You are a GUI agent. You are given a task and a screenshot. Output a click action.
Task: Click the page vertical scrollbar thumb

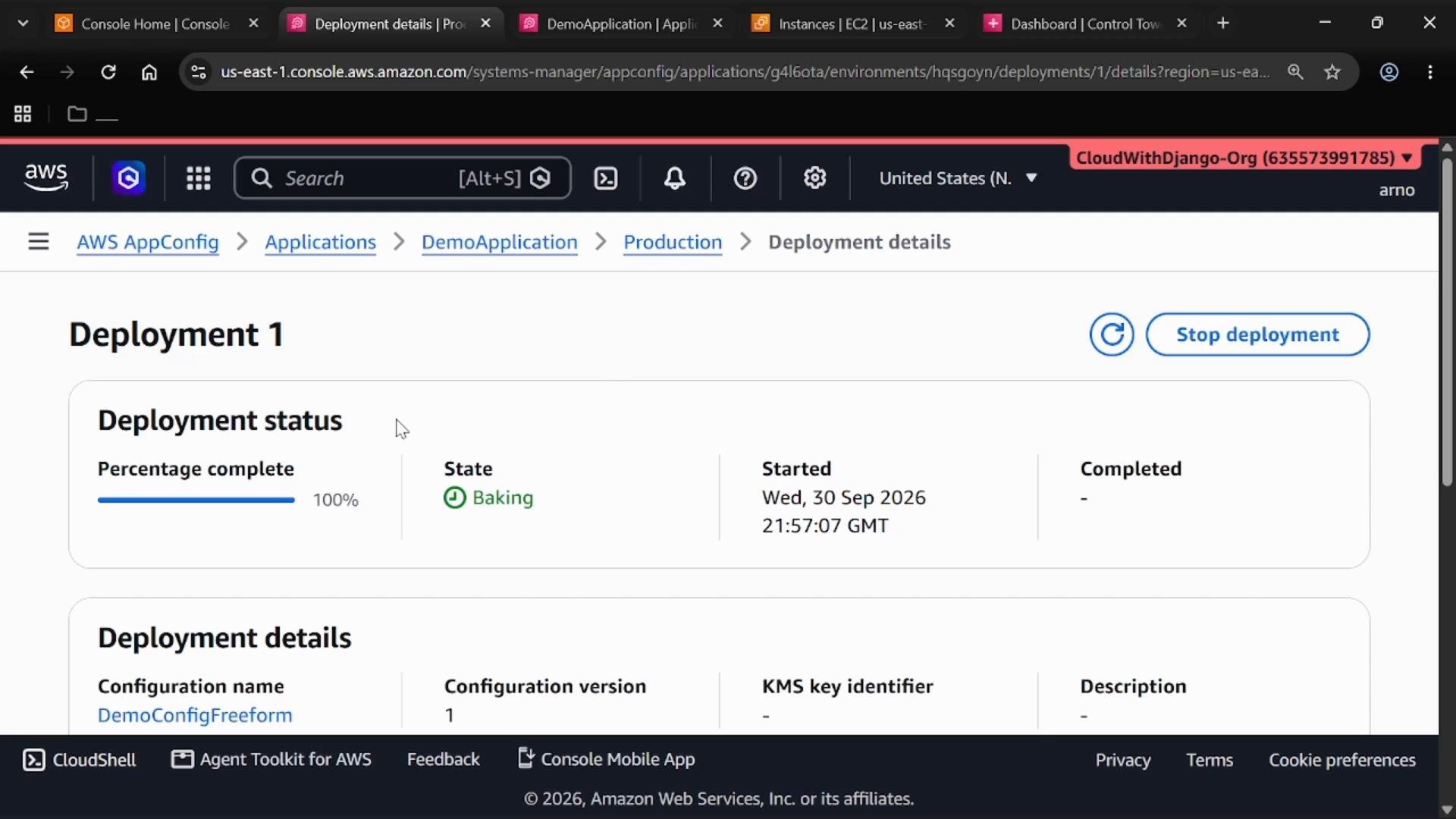(x=1447, y=322)
